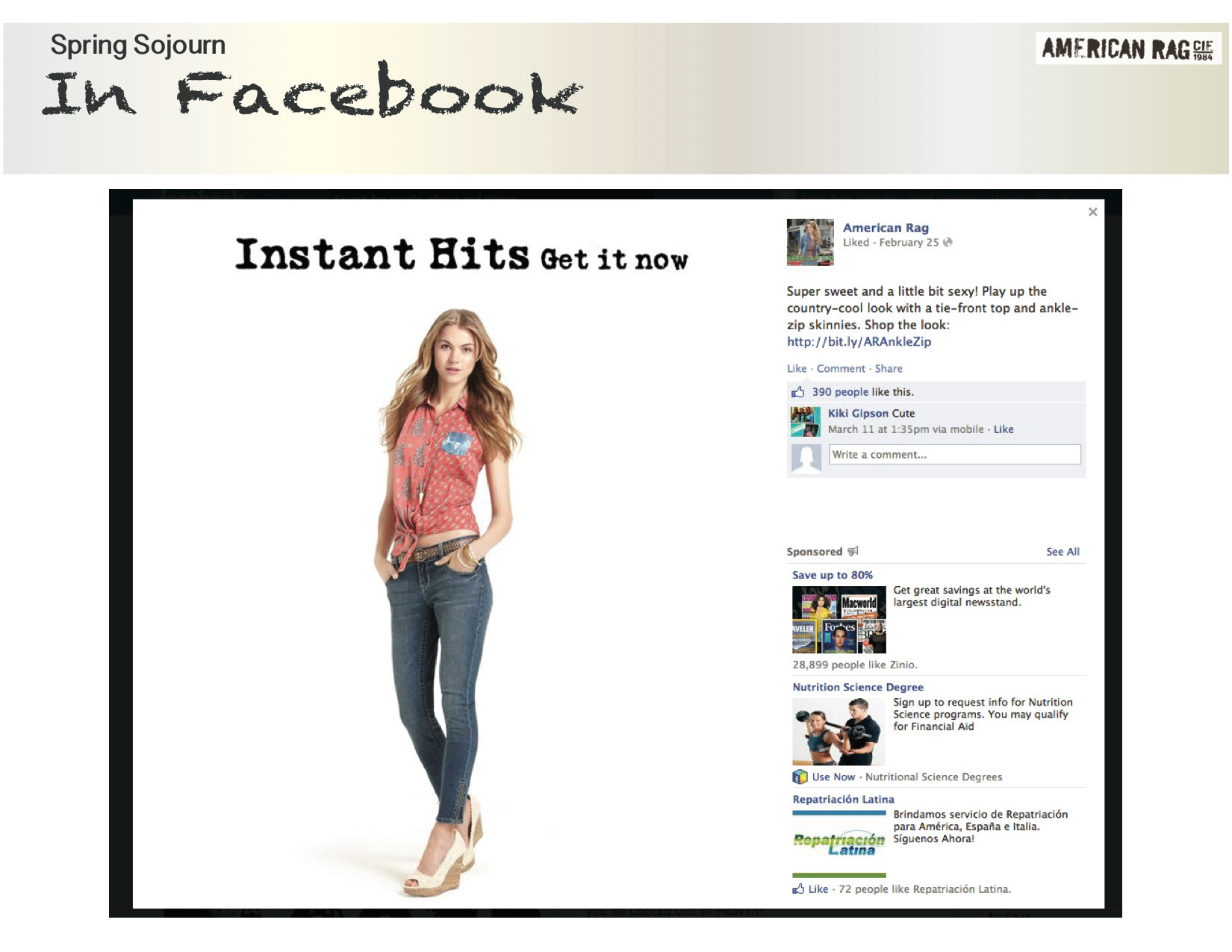Open the American Rag profile picture
Screen dimensions: 1232x952
[x=810, y=242]
